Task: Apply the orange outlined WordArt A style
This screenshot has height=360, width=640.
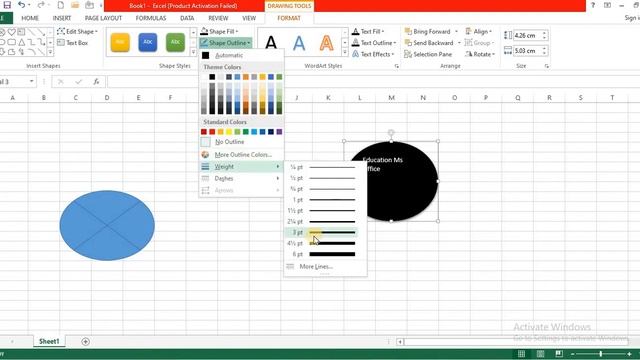Action: (x=326, y=42)
